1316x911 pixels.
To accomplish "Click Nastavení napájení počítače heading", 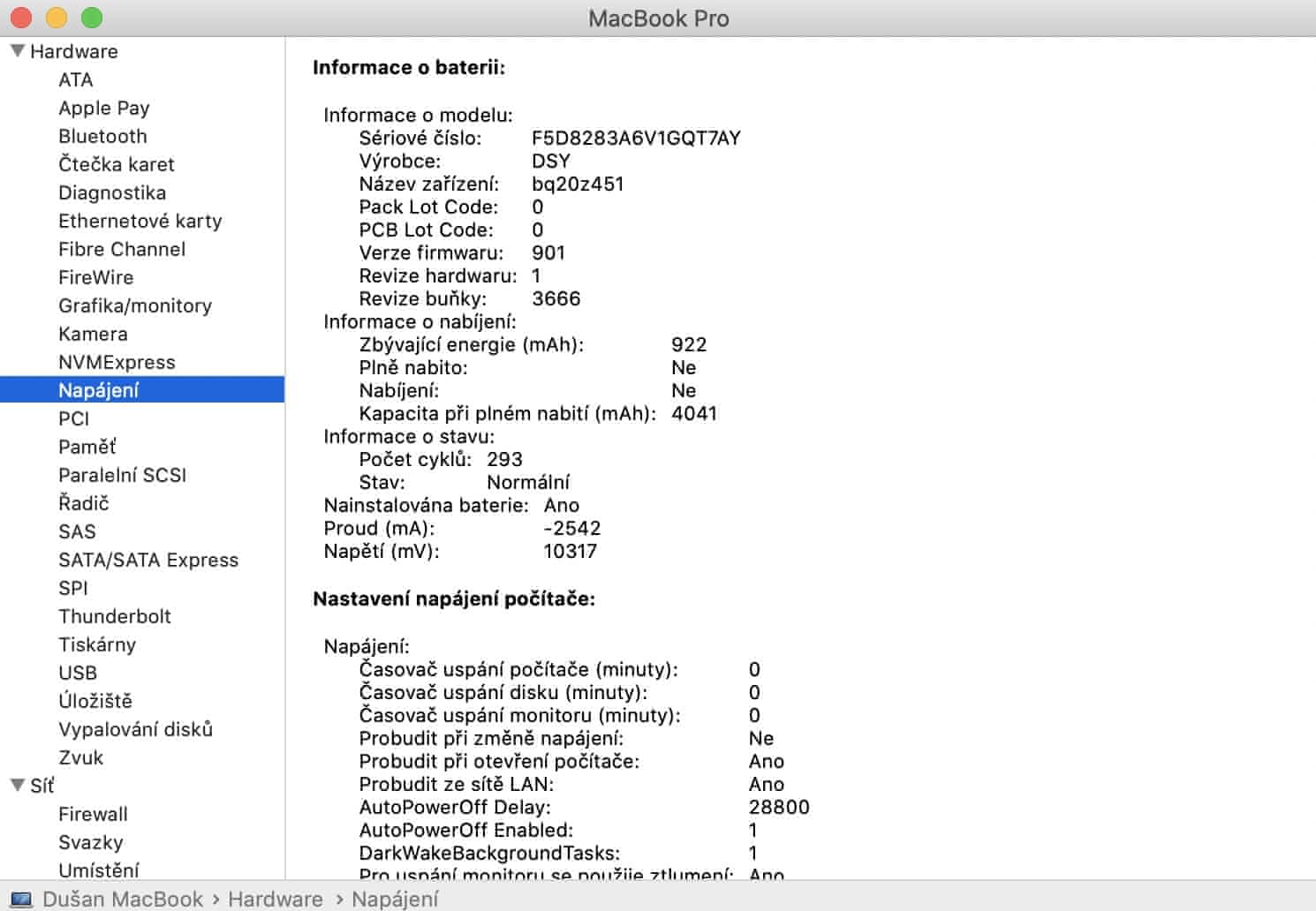I will click(454, 599).
